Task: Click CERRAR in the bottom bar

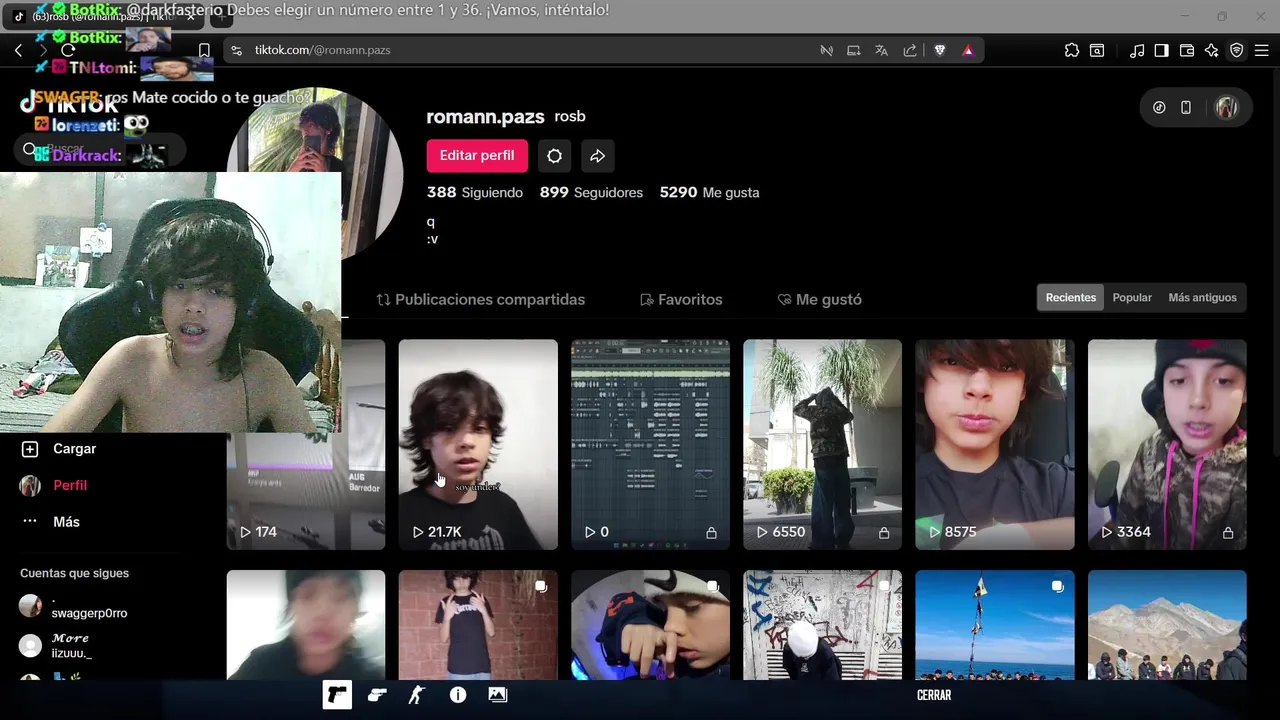Action: coord(934,695)
